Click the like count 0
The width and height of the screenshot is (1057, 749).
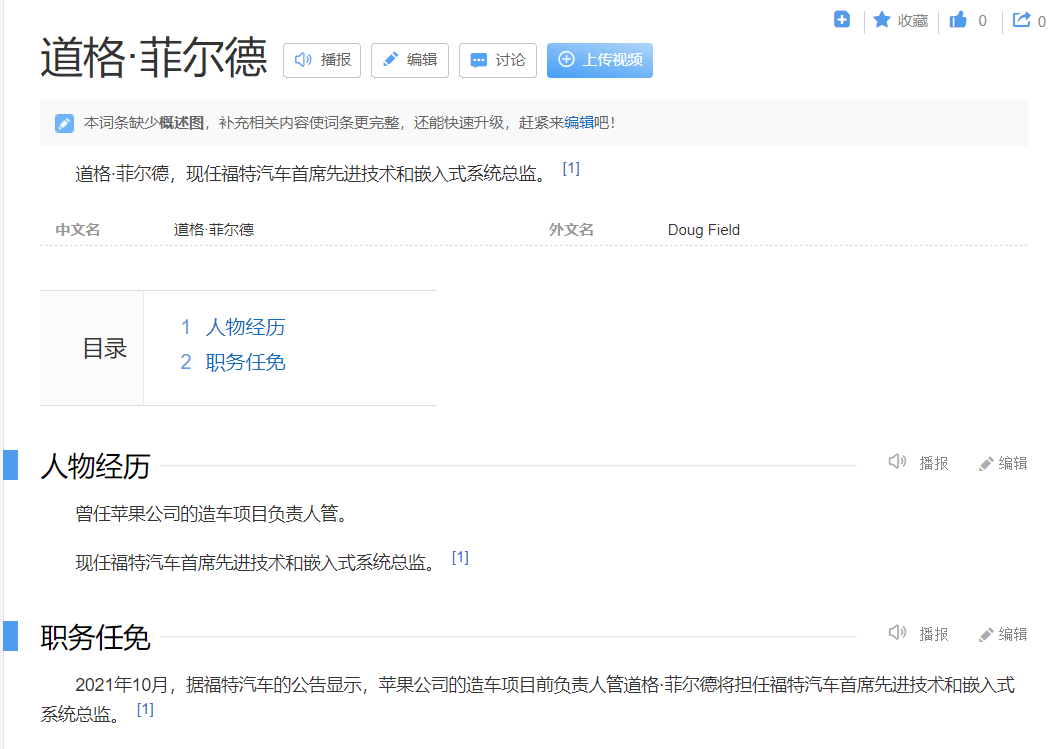(x=982, y=21)
